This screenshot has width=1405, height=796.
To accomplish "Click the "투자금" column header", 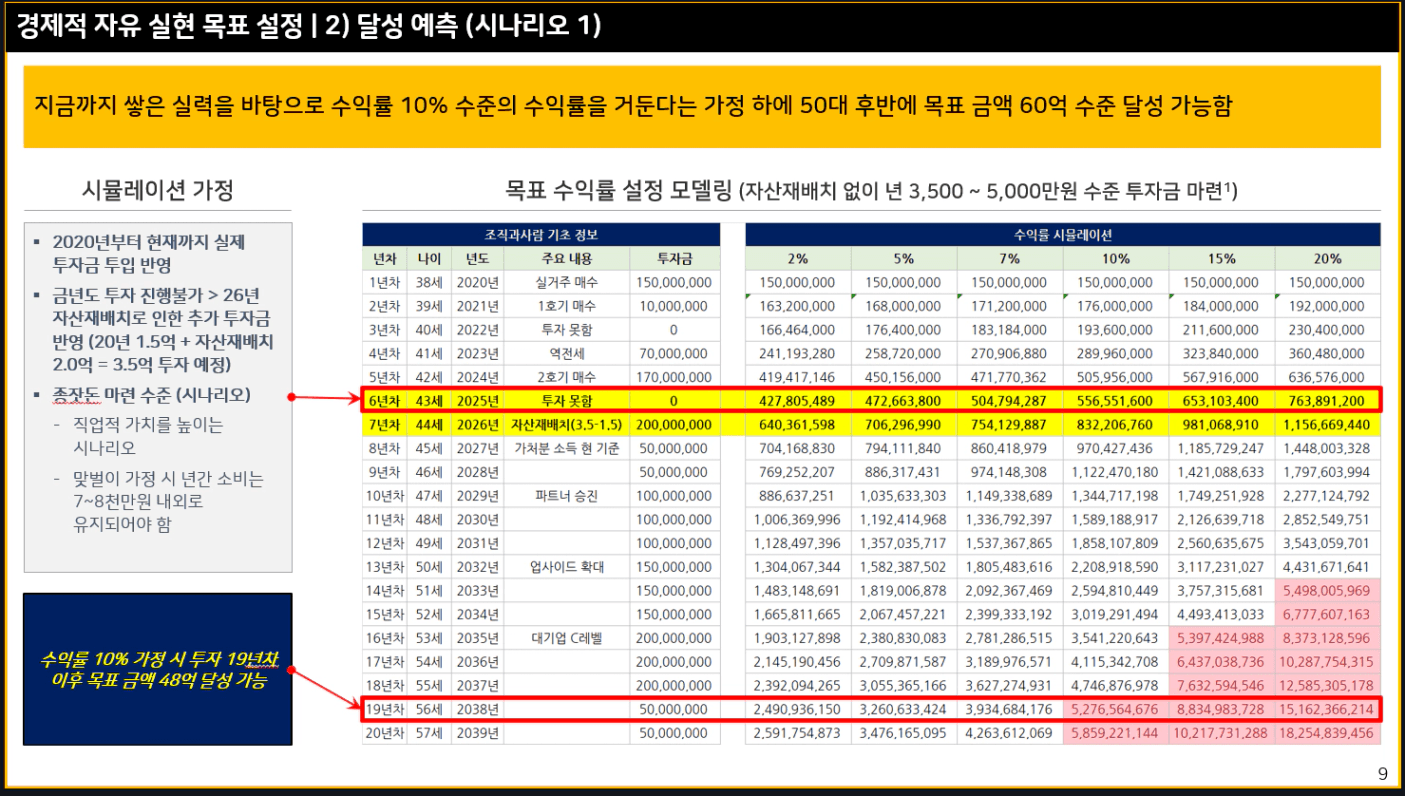I will pyautogui.click(x=674, y=258).
